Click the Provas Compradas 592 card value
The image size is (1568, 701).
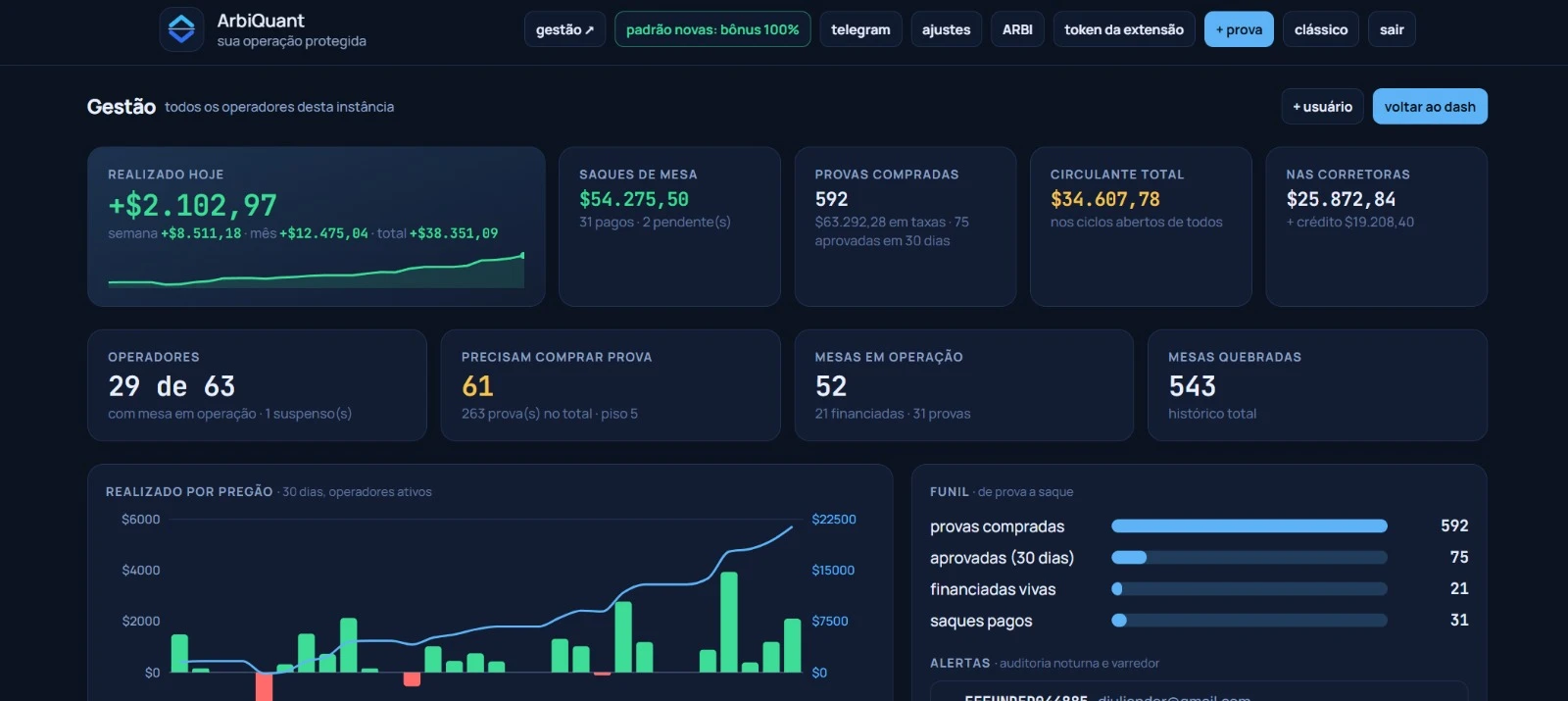point(831,199)
